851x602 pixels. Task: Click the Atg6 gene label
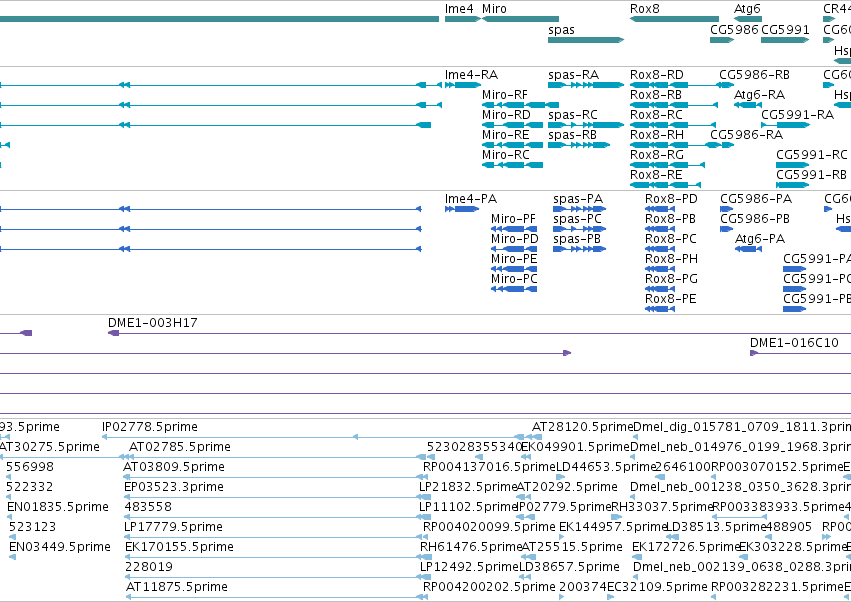click(747, 9)
